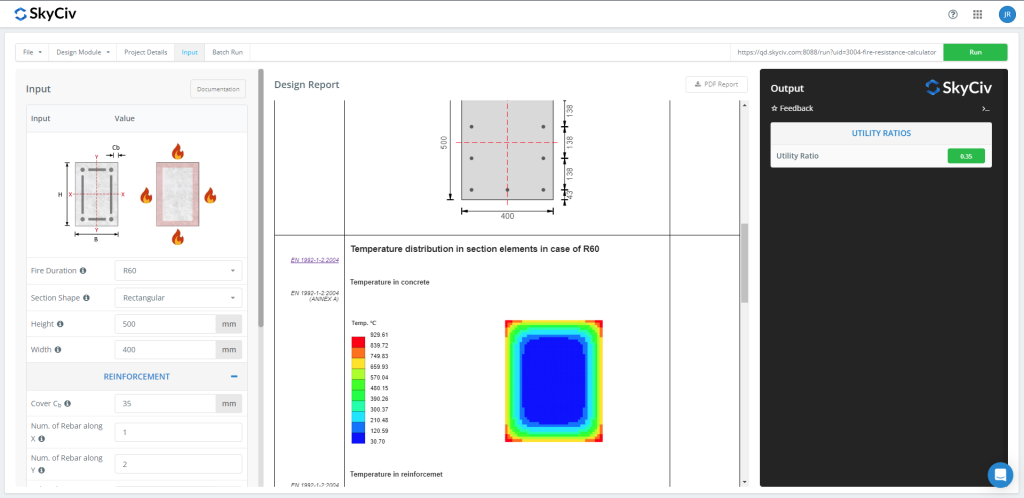
Task: Open the Design Module menu
Action: [83, 51]
